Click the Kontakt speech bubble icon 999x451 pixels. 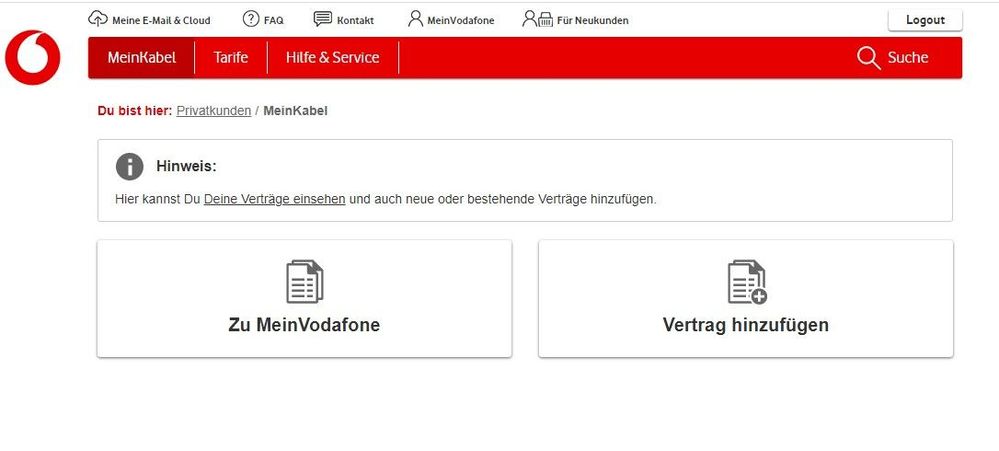(x=323, y=19)
